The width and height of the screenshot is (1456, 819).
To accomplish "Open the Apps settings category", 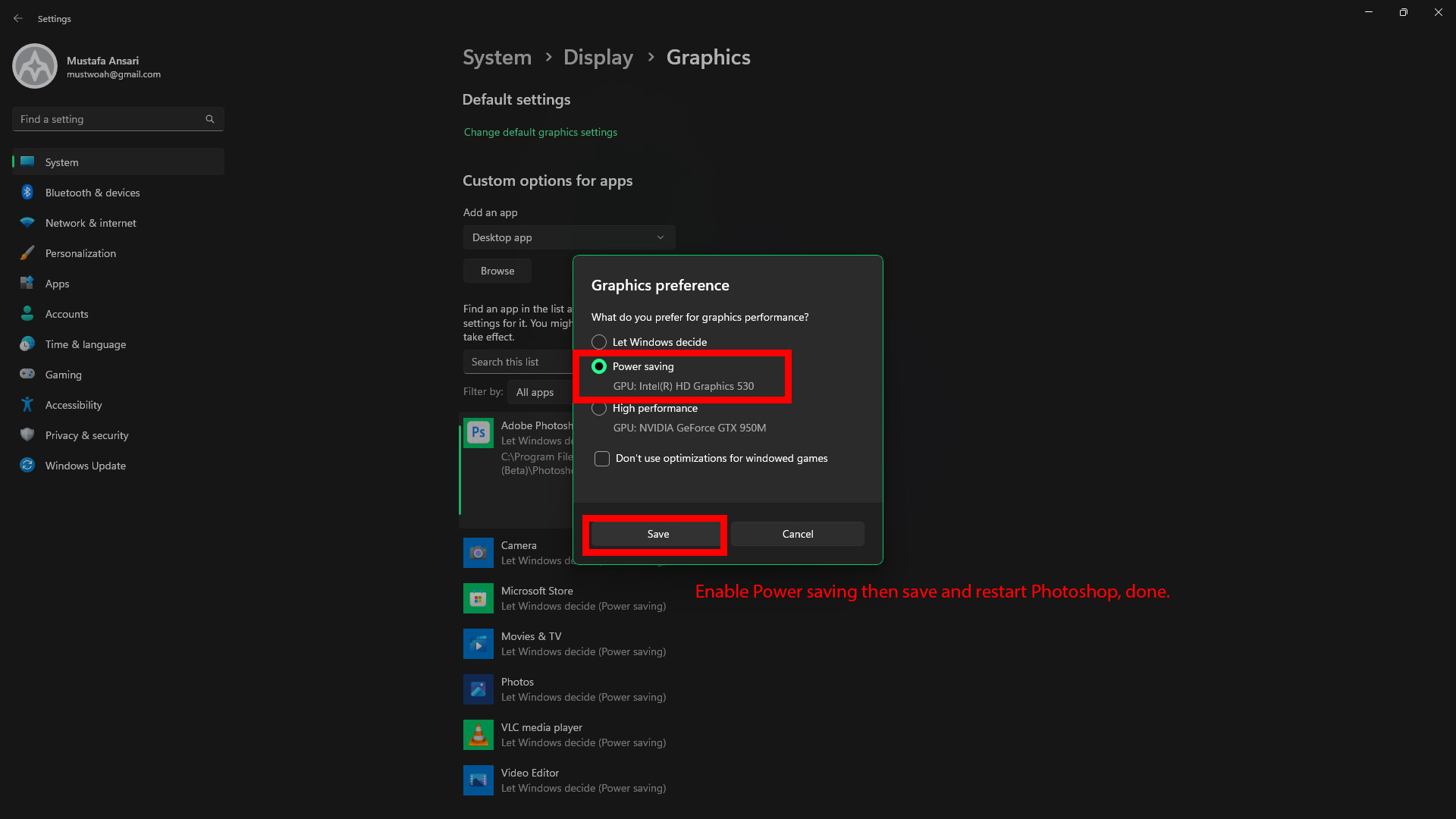I will 58,284.
